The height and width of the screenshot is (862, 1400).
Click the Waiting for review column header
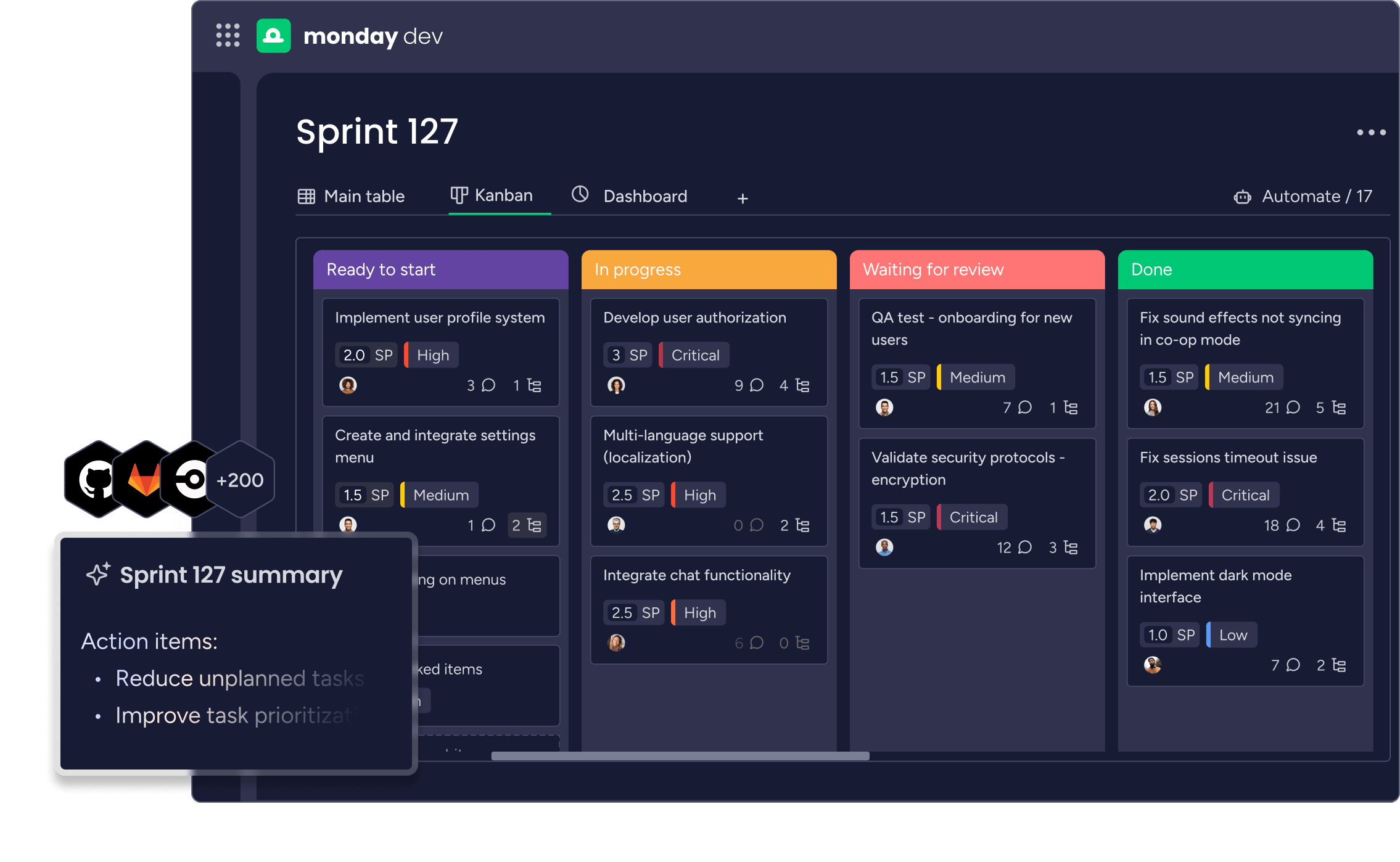point(977,269)
